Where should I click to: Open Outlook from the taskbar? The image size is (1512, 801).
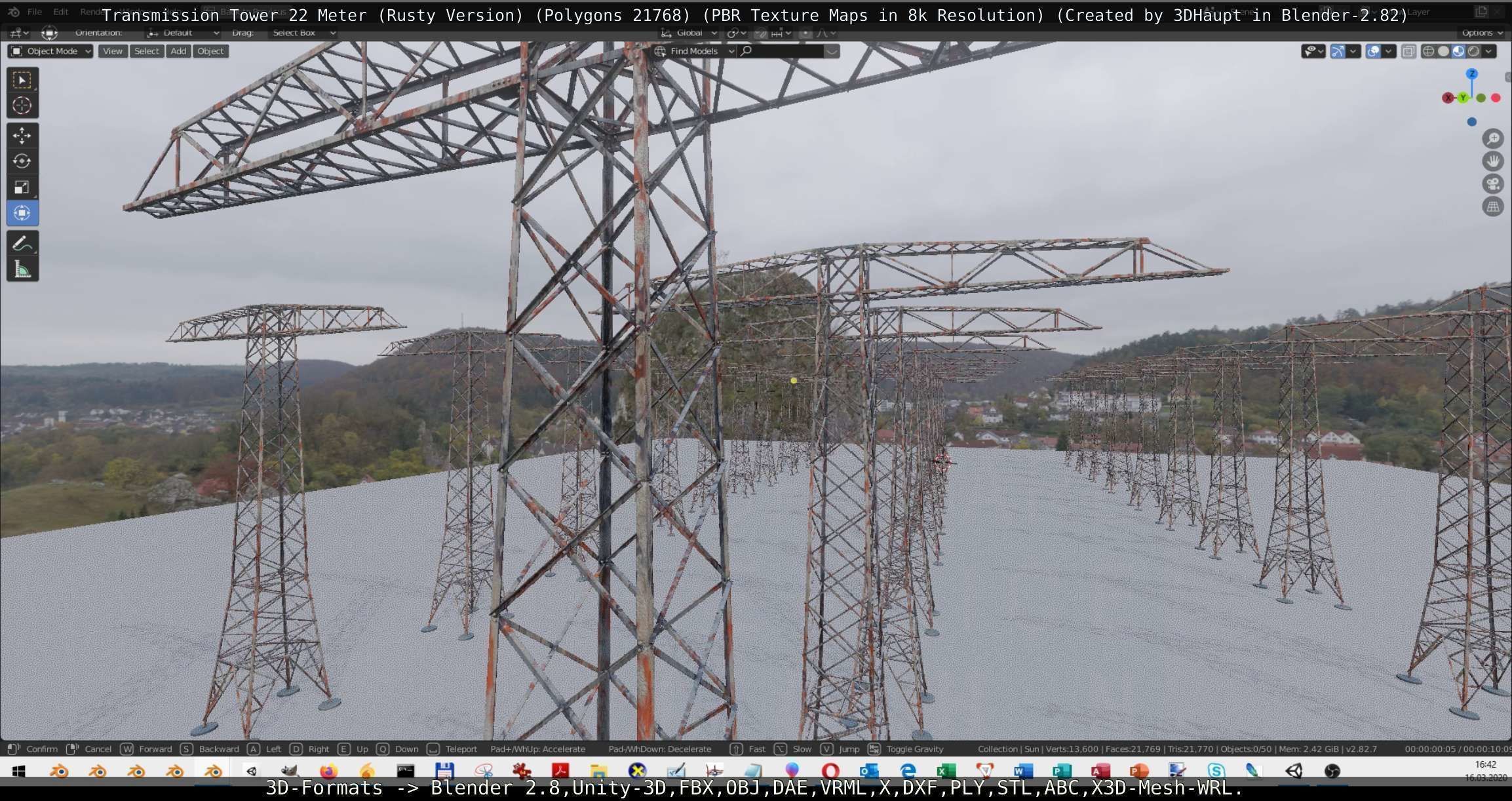(x=869, y=771)
